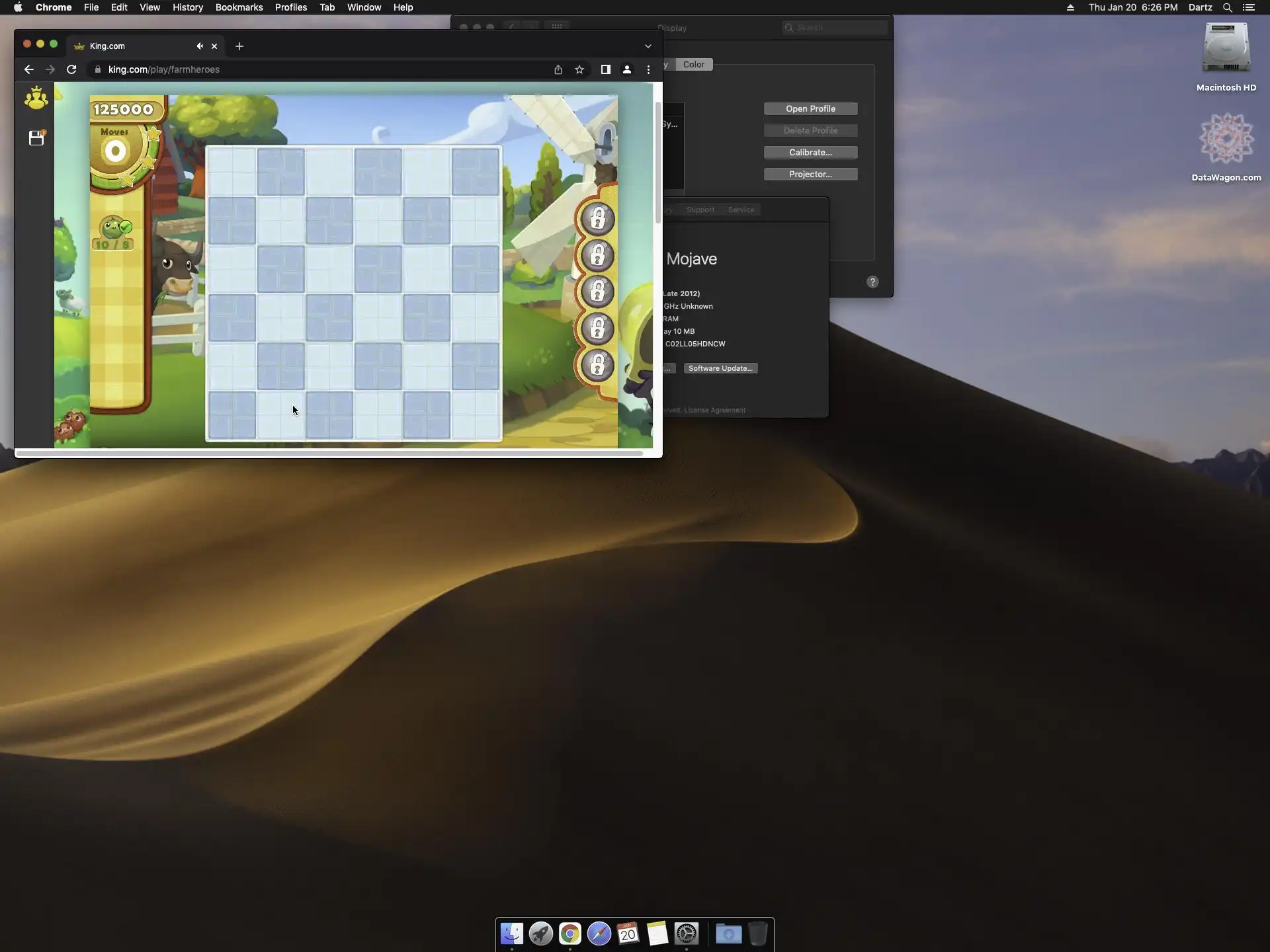Click the Software Update... button
Screen dimensions: 1270x952
coord(720,368)
